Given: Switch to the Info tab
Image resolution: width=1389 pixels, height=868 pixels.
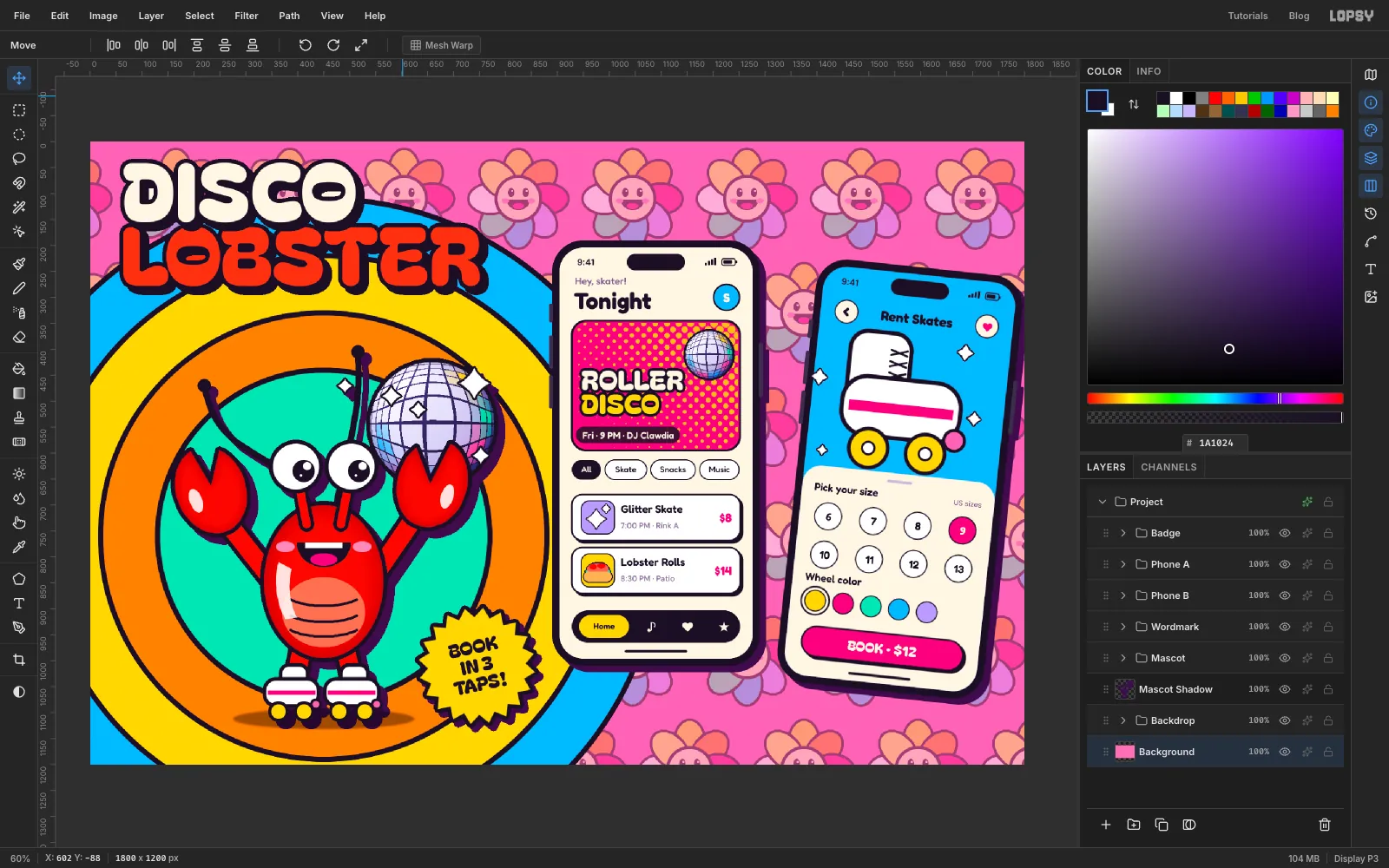Looking at the screenshot, I should pyautogui.click(x=1149, y=71).
